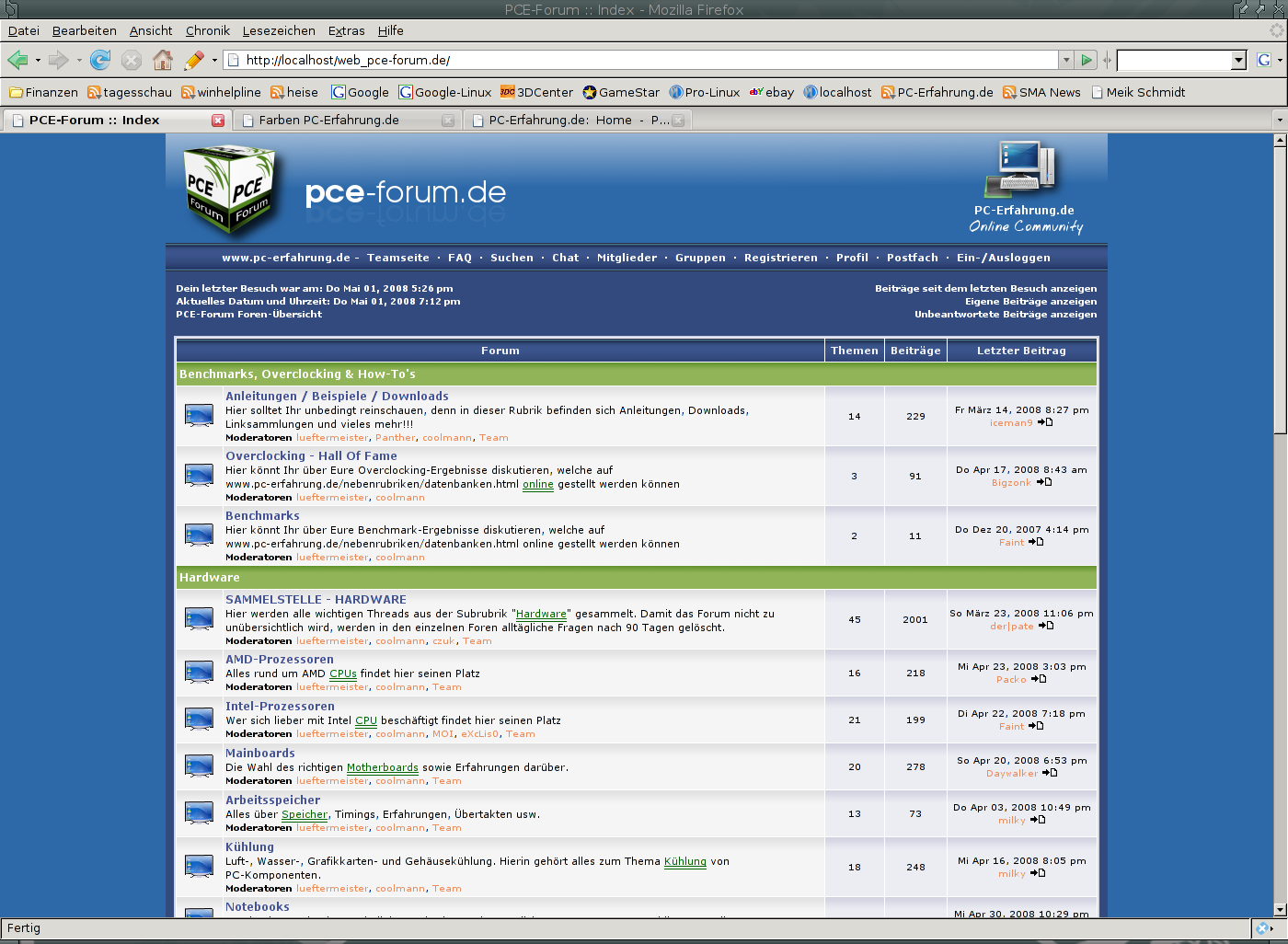1288x944 pixels.
Task: Open the tagesschau bookmark feed
Action: click(130, 93)
